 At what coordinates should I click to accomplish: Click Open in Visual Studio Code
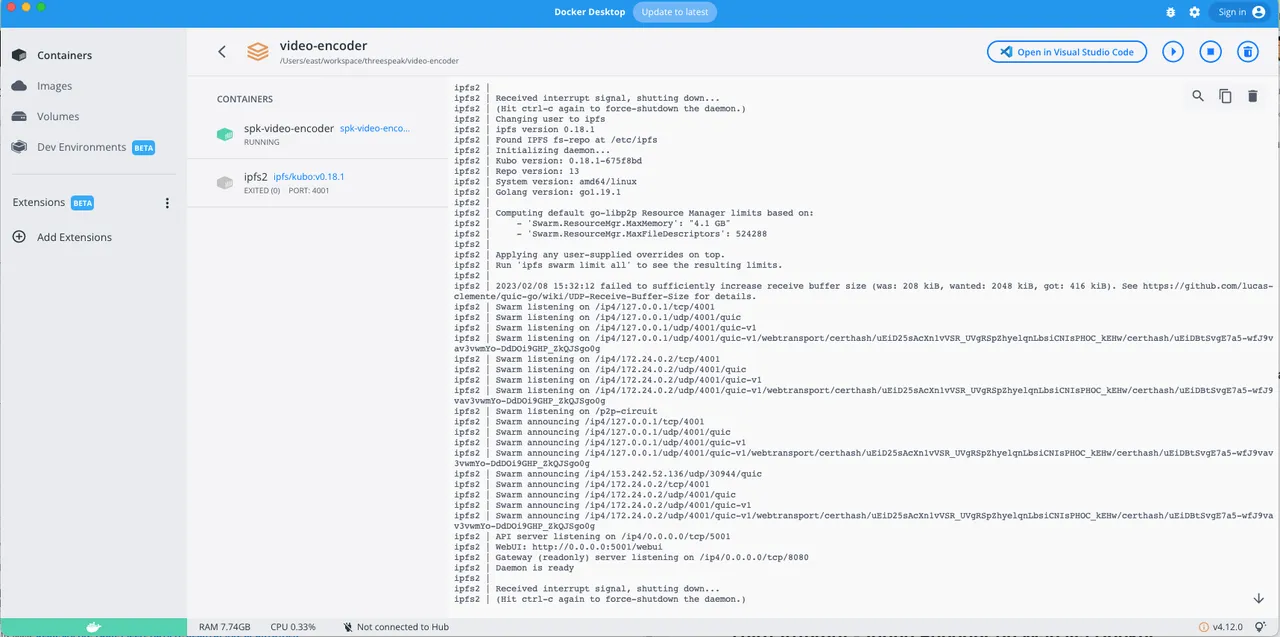click(x=1066, y=52)
